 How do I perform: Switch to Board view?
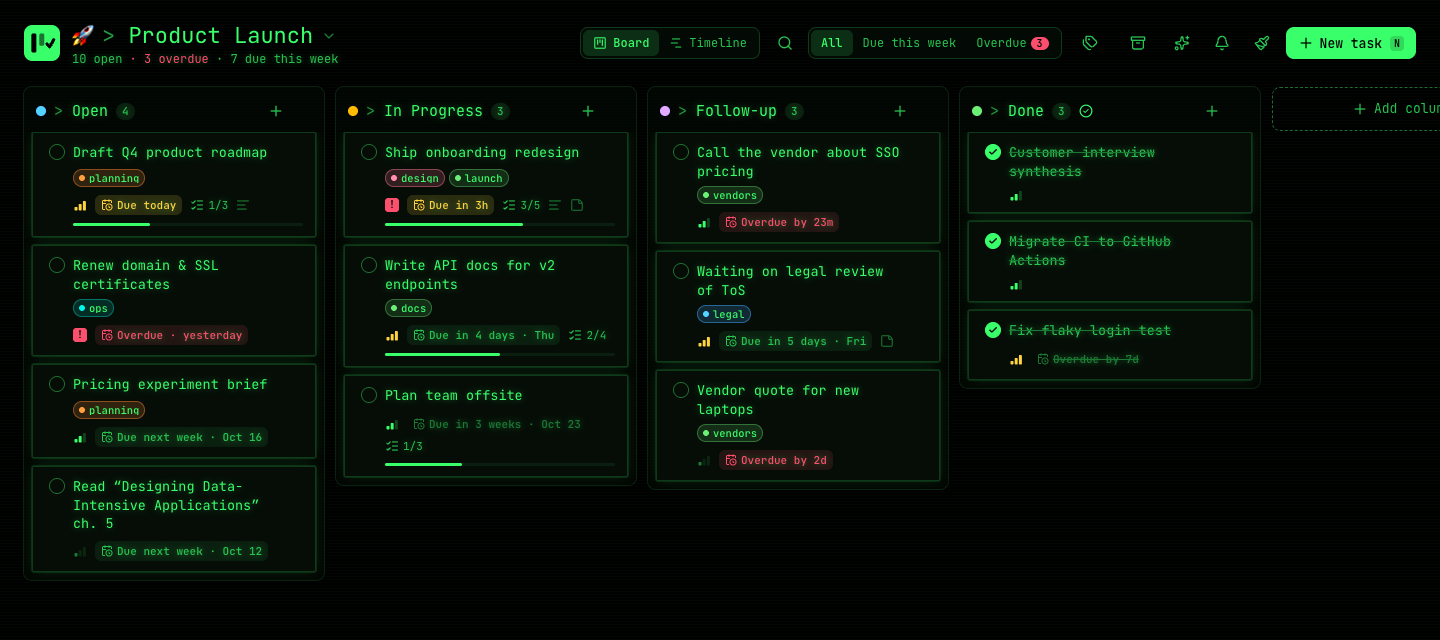pos(621,43)
